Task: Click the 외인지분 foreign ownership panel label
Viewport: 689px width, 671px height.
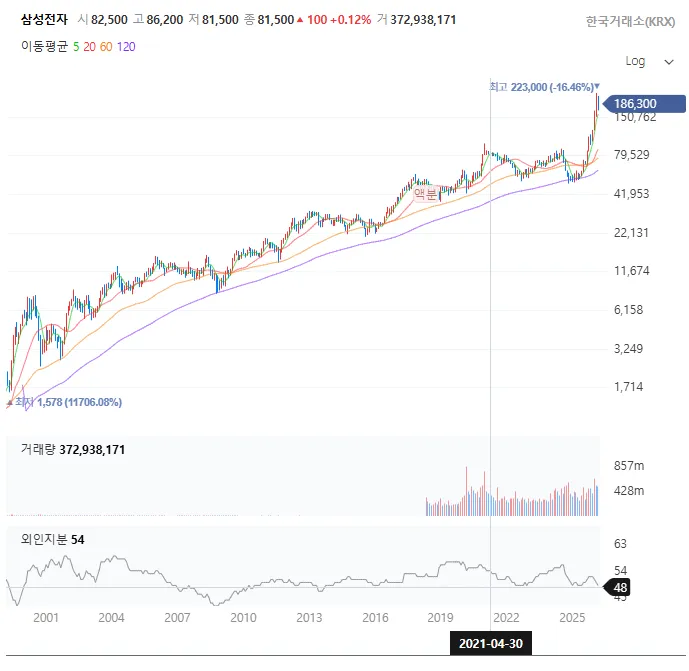Action: pyautogui.click(x=44, y=539)
